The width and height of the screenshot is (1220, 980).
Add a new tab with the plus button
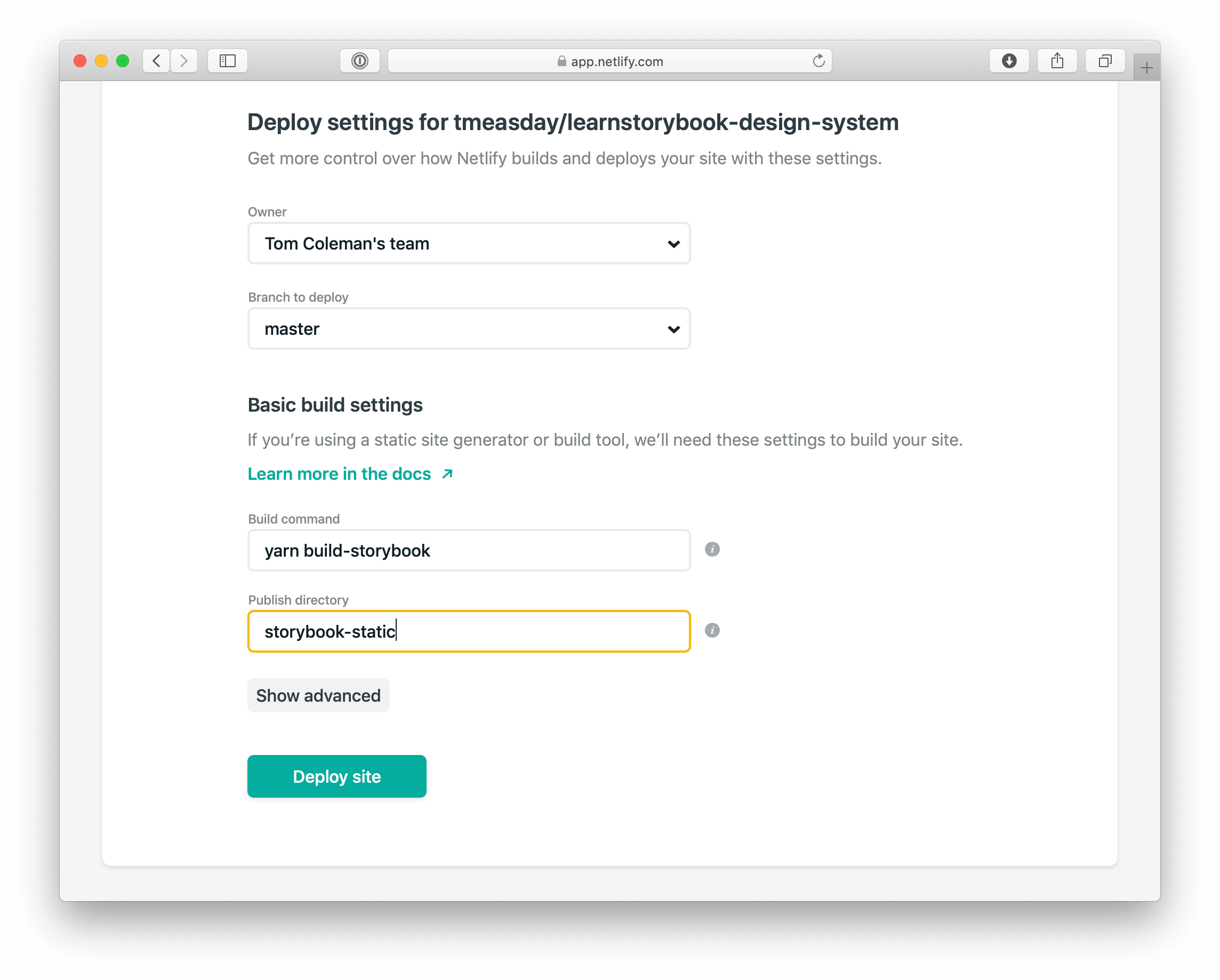[1146, 68]
